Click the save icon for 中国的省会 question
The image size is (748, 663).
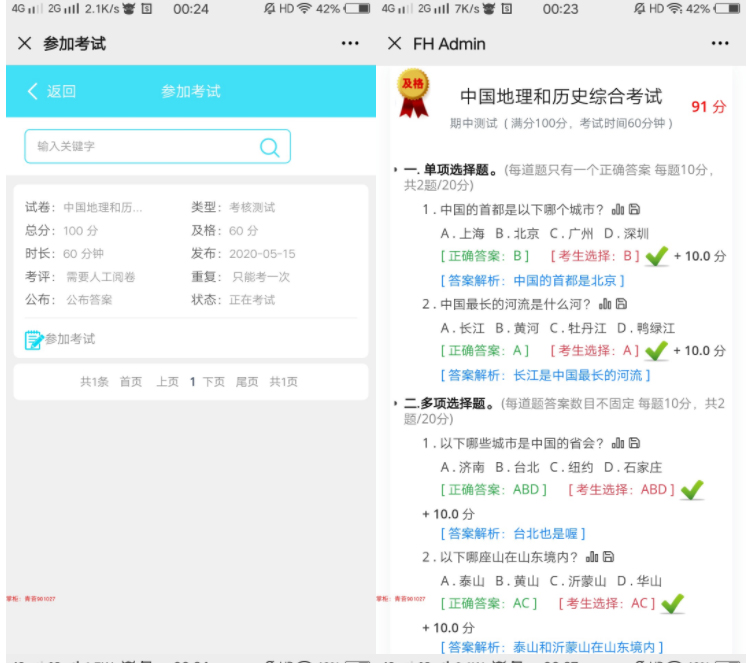[634, 443]
